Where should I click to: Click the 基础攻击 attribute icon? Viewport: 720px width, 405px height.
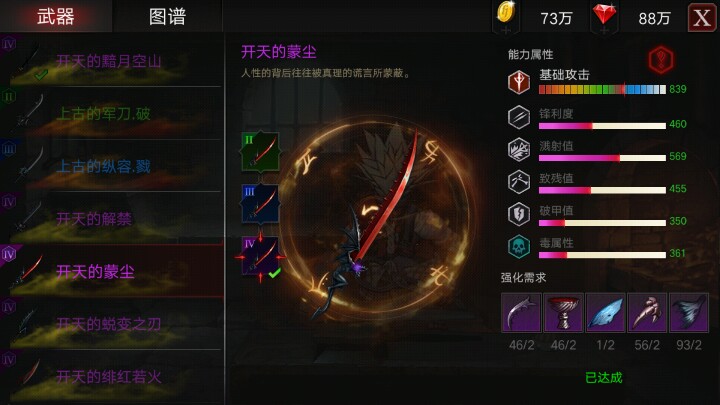coord(519,82)
